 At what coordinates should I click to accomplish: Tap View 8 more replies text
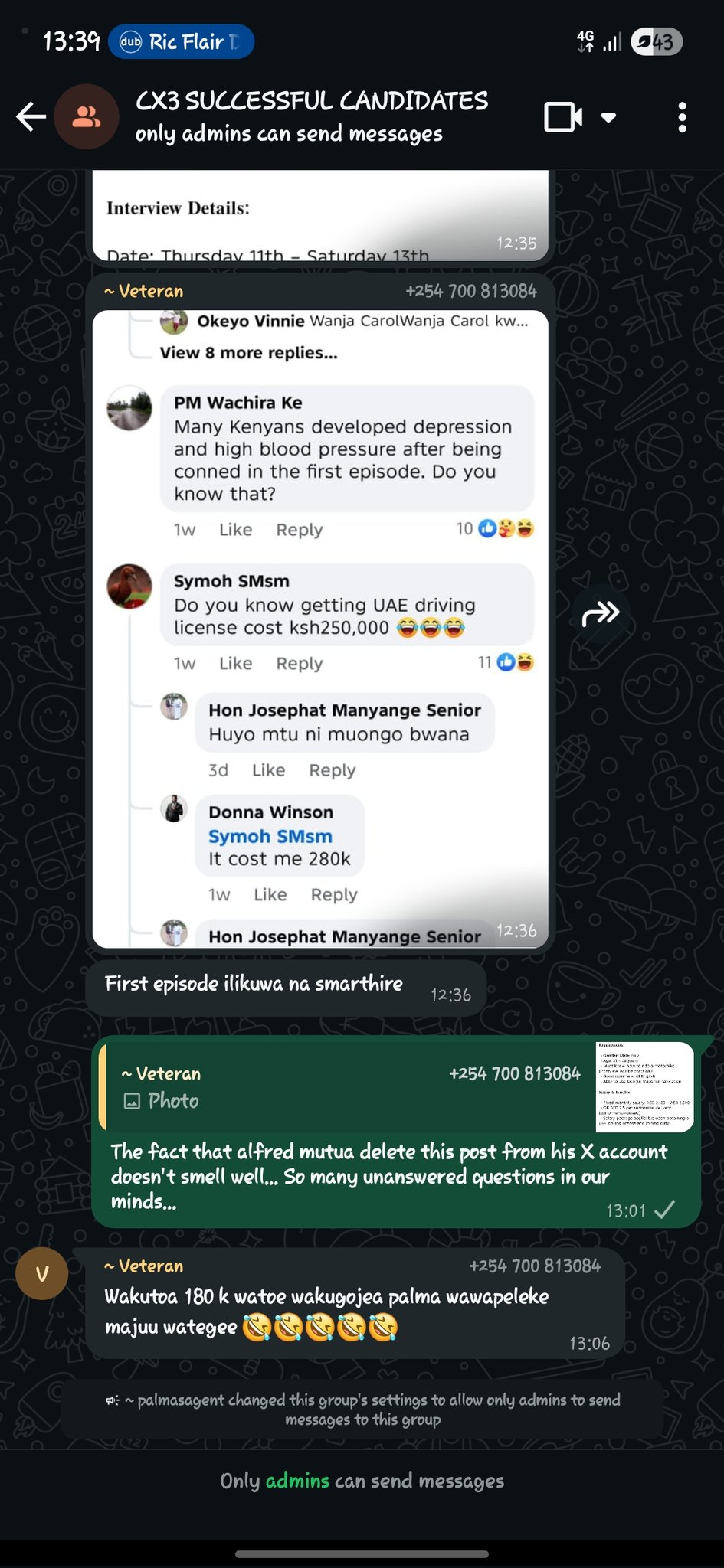click(x=248, y=353)
